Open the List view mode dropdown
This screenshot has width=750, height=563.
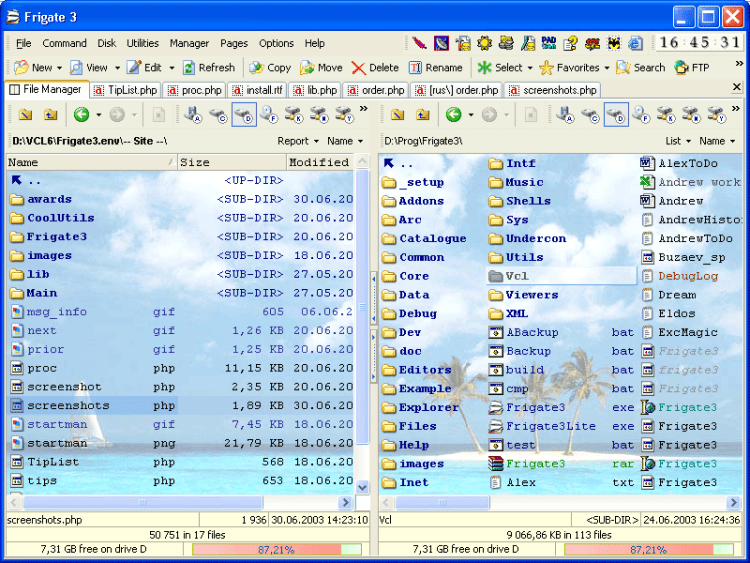677,141
